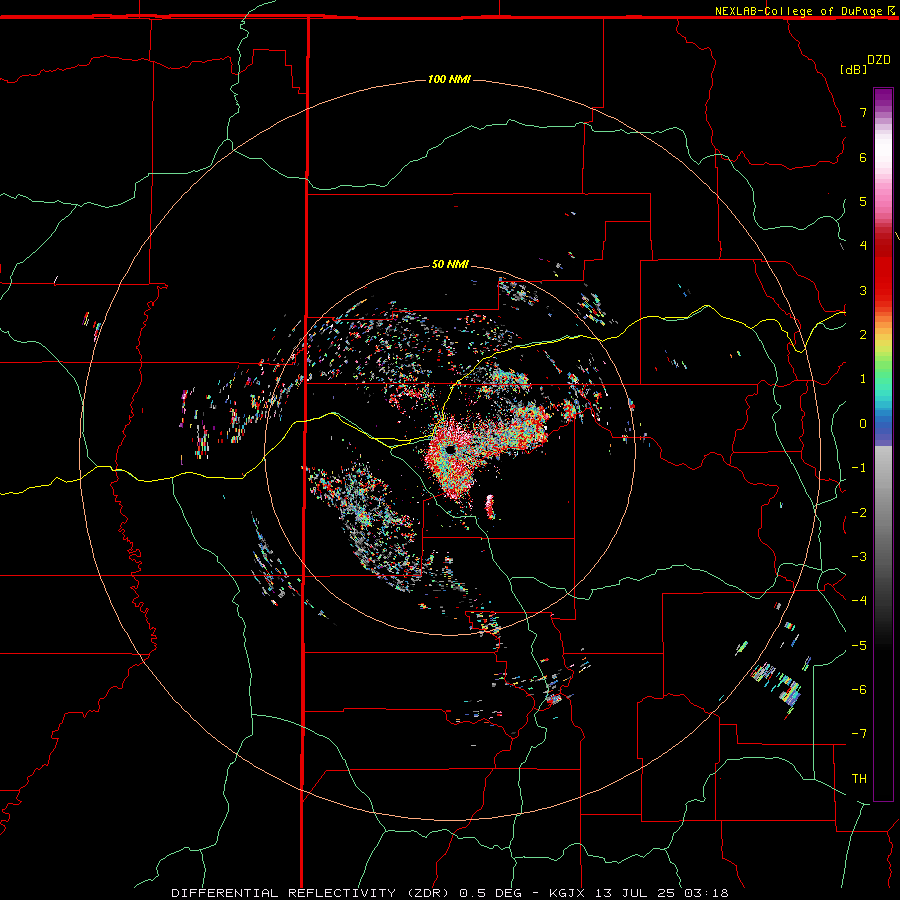Click the 0 value on the scale
This screenshot has width=900, height=900.
point(863,424)
